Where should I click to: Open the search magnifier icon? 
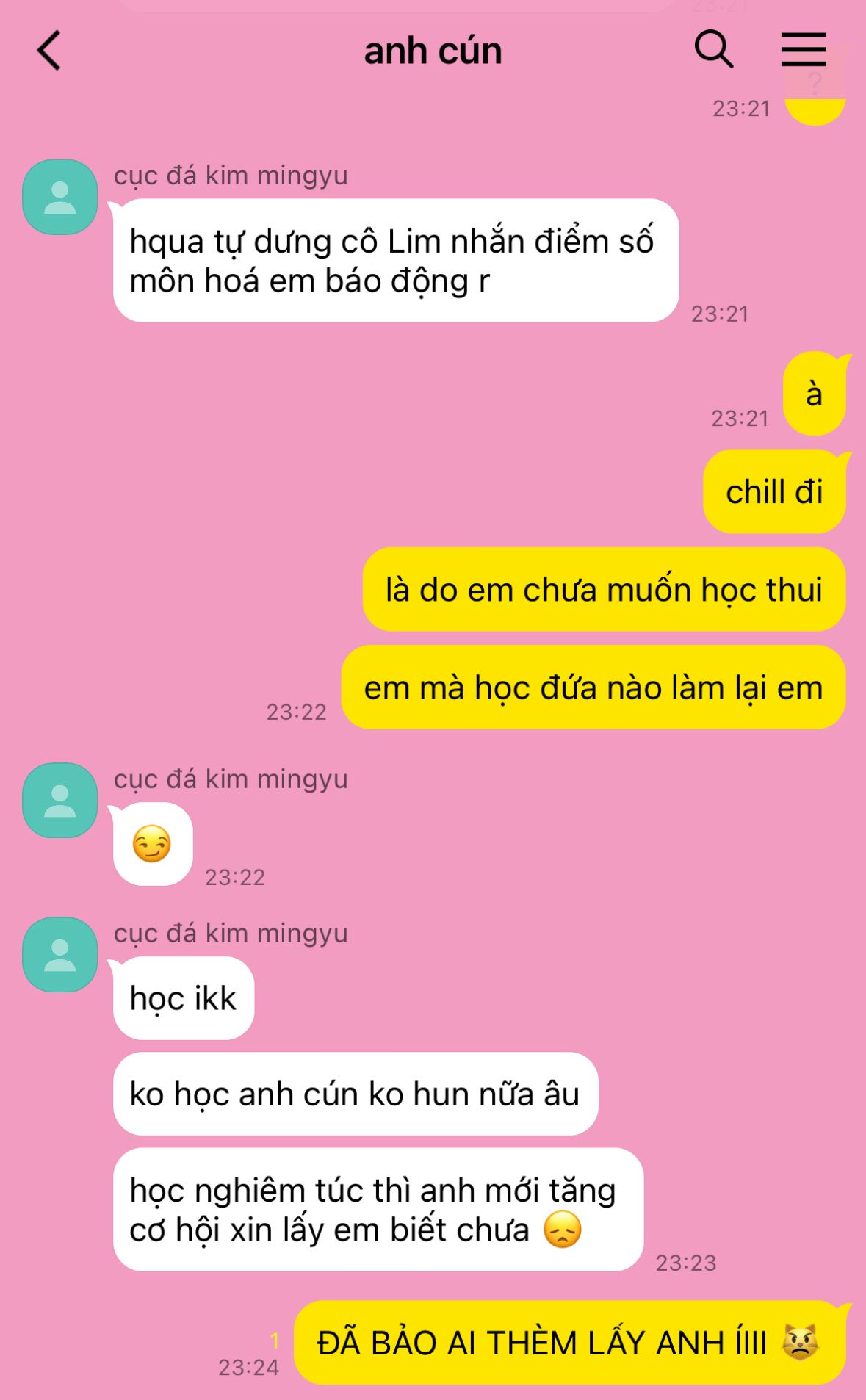tap(713, 49)
